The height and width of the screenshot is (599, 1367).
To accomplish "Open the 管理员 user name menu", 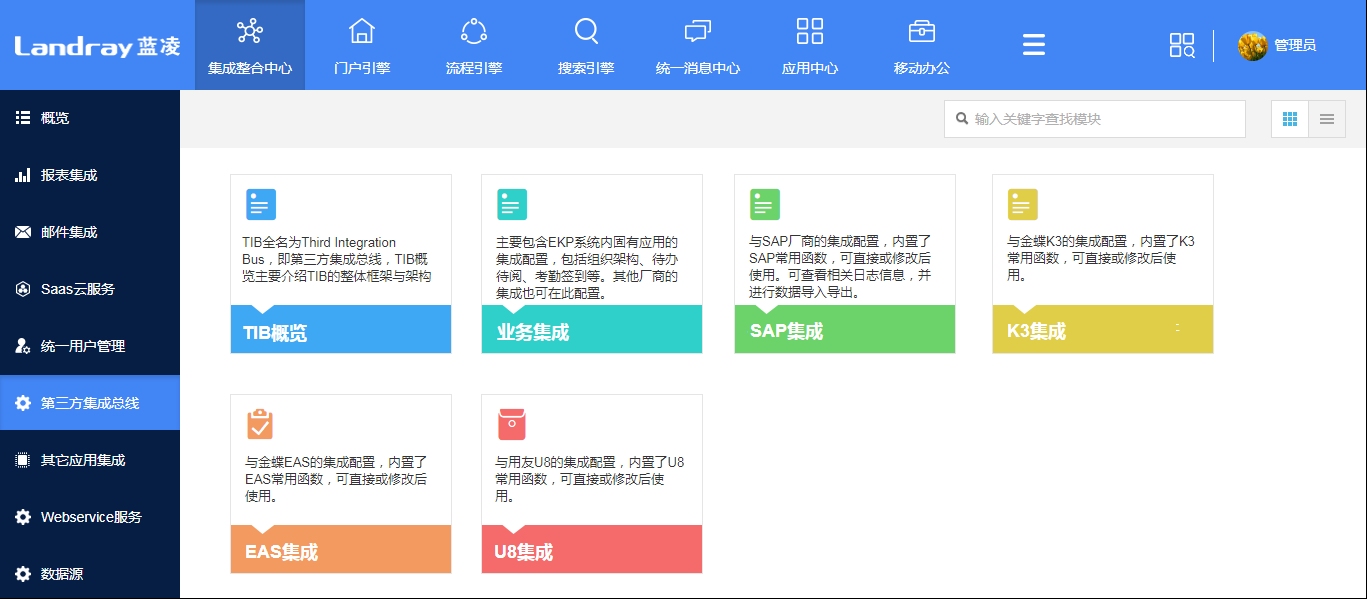I will [x=1295, y=46].
